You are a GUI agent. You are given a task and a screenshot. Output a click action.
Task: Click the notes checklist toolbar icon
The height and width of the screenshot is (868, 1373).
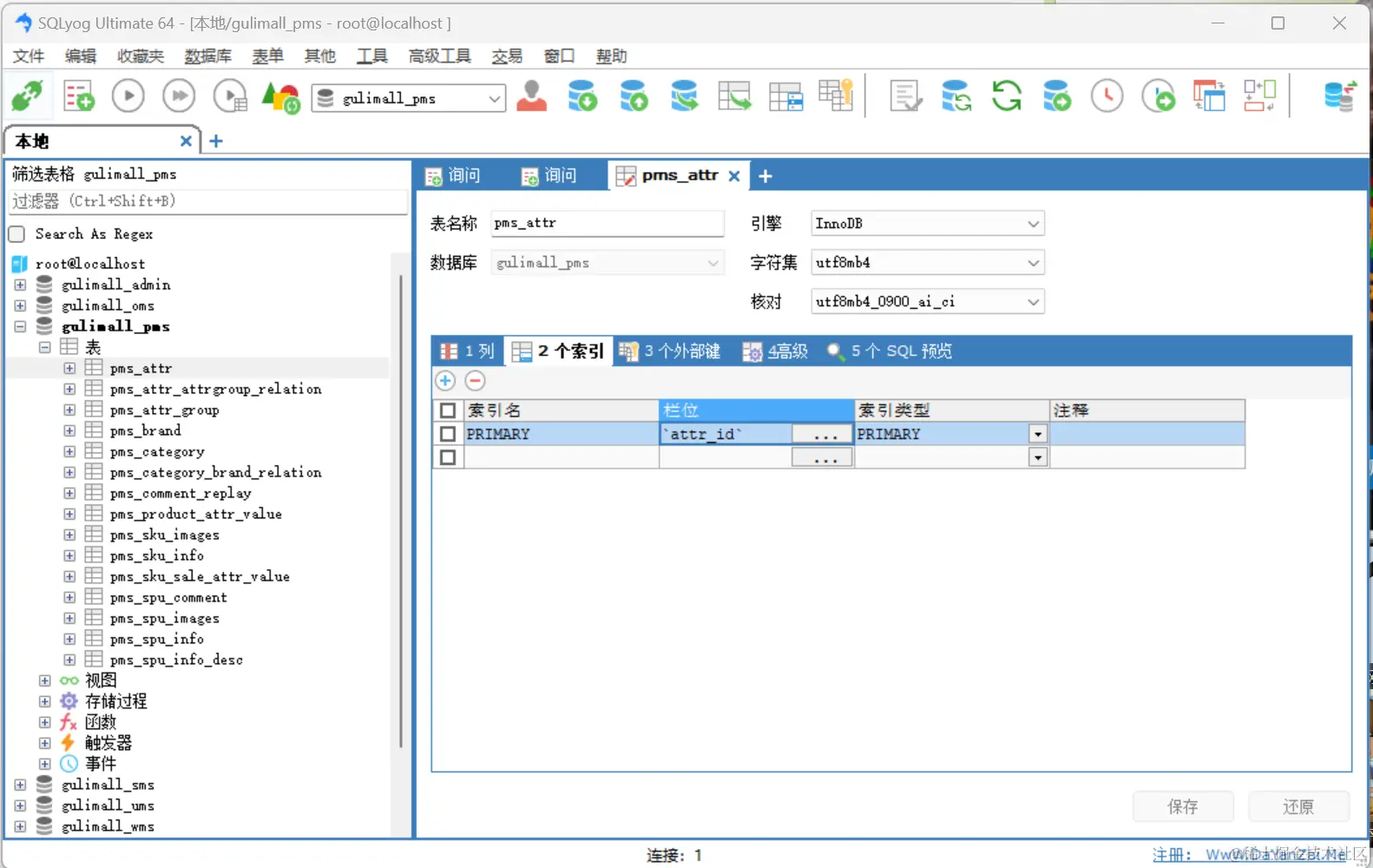coord(906,95)
